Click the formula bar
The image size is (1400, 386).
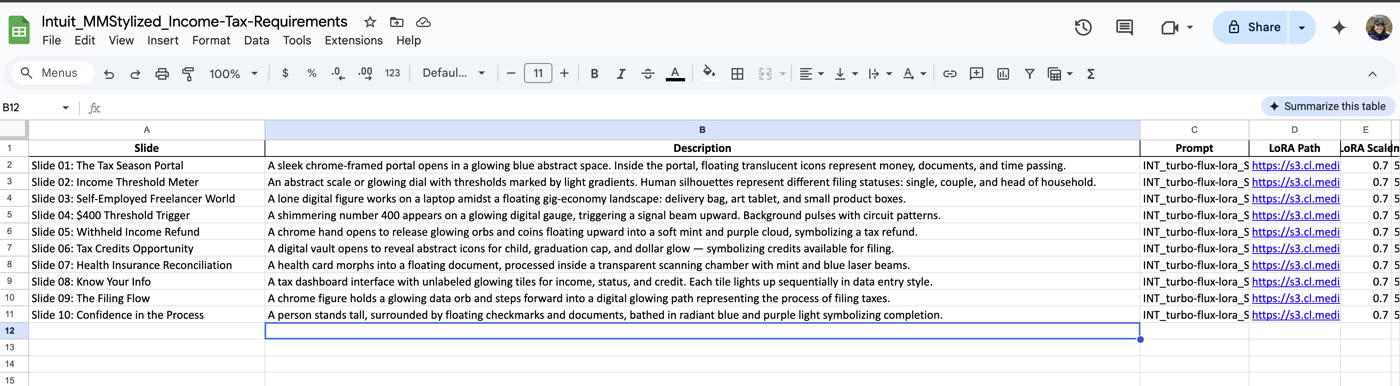click(x=680, y=108)
